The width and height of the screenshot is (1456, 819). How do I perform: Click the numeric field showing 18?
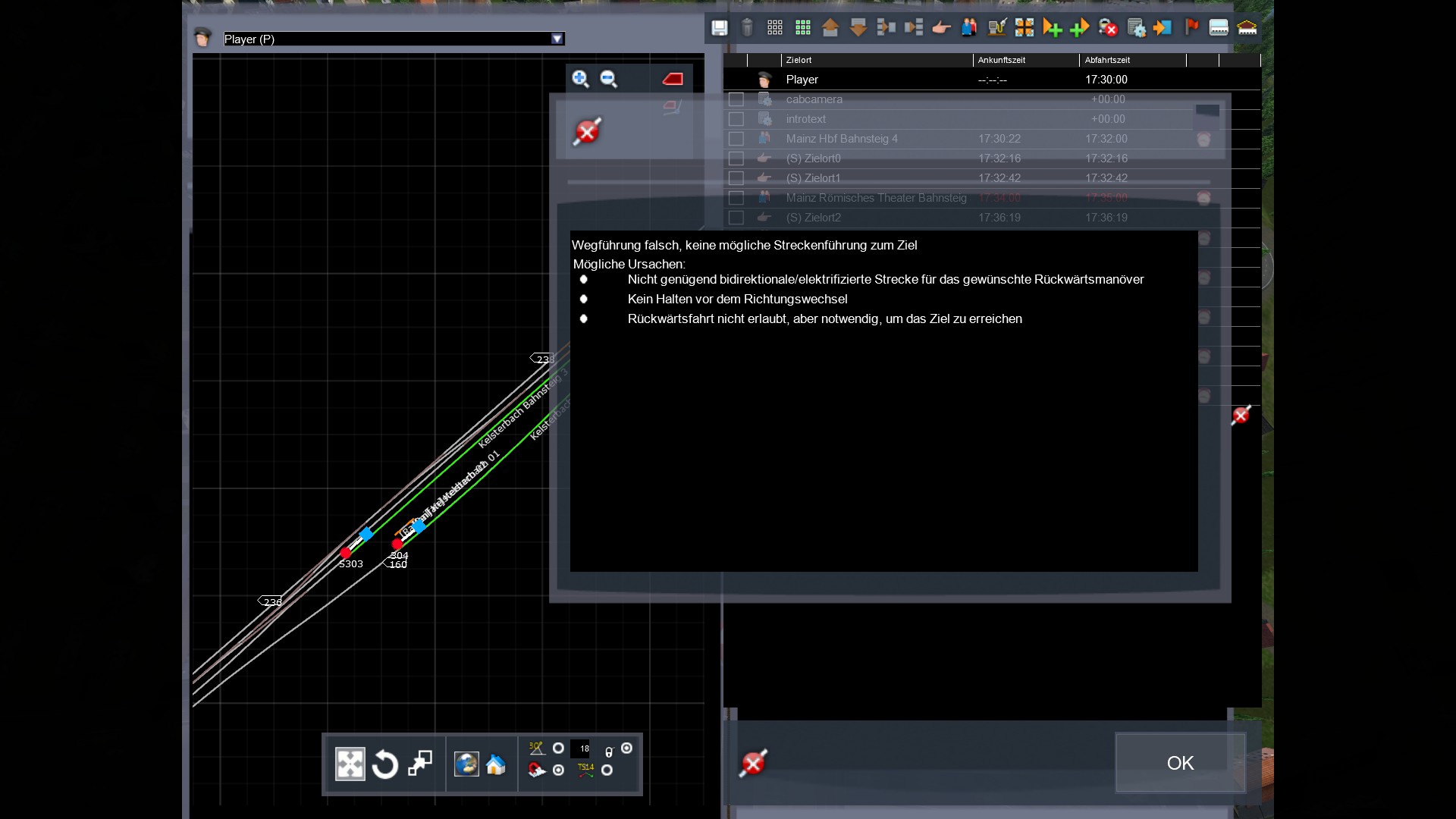point(580,748)
